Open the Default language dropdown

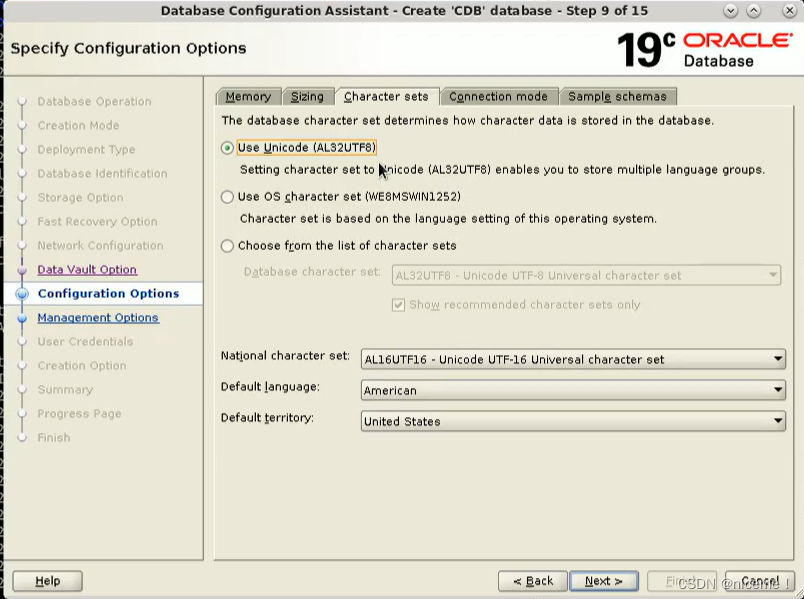coord(777,390)
